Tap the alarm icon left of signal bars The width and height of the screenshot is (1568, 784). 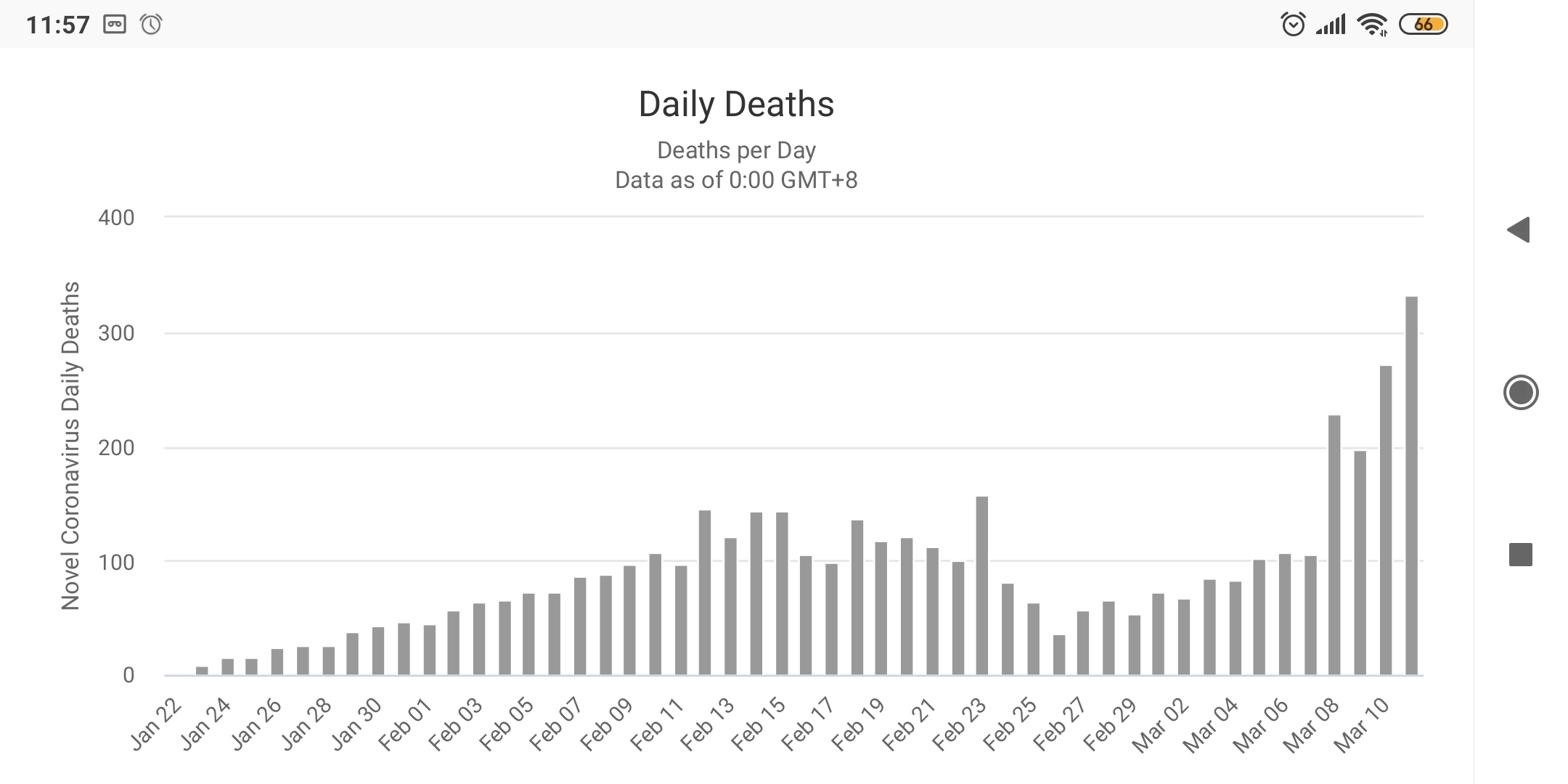click(x=1293, y=24)
